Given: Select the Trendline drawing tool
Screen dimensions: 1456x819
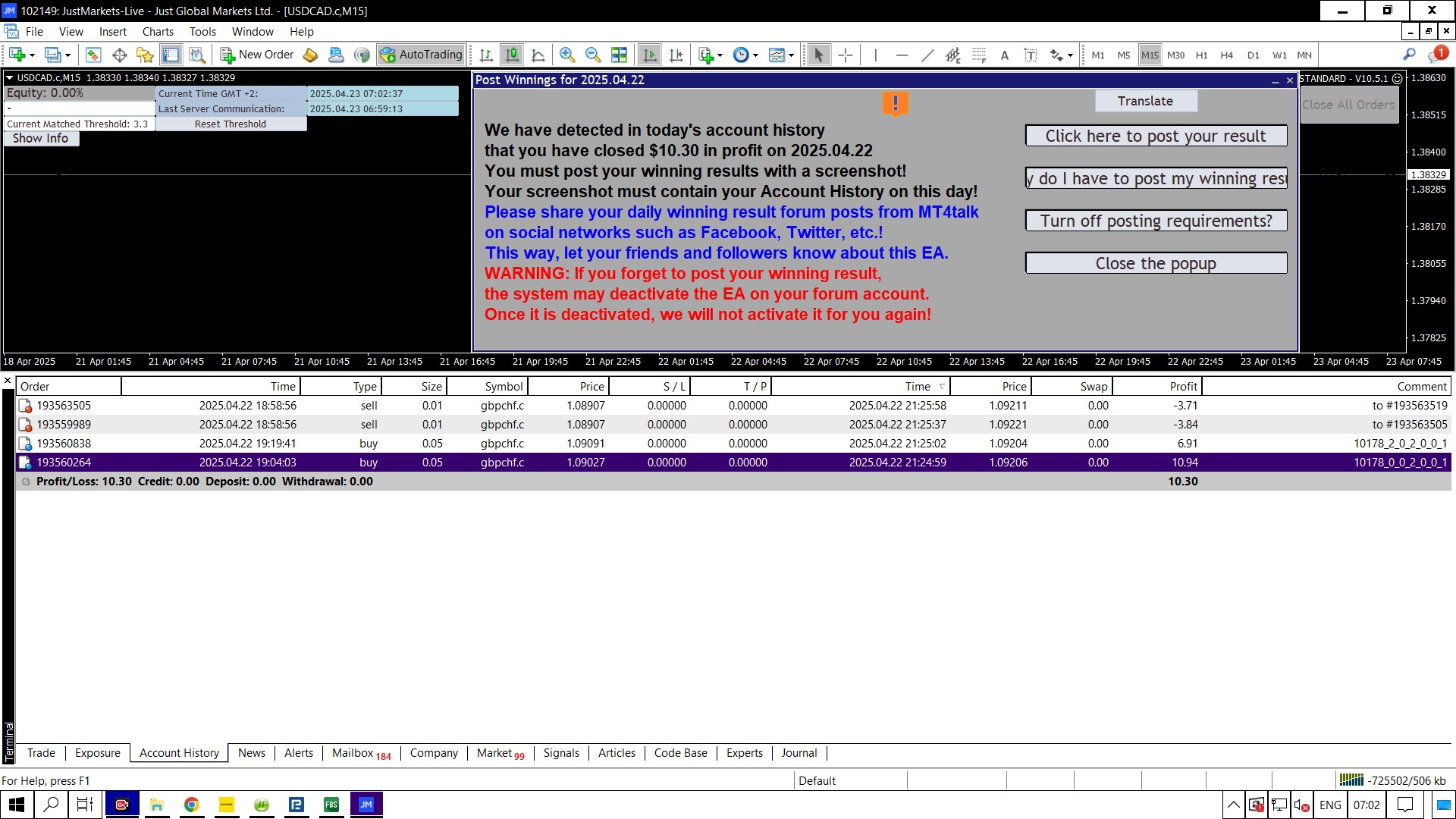Looking at the screenshot, I should coord(927,55).
